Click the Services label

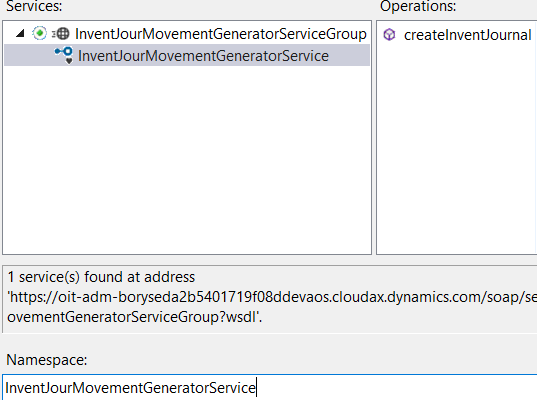34,6
